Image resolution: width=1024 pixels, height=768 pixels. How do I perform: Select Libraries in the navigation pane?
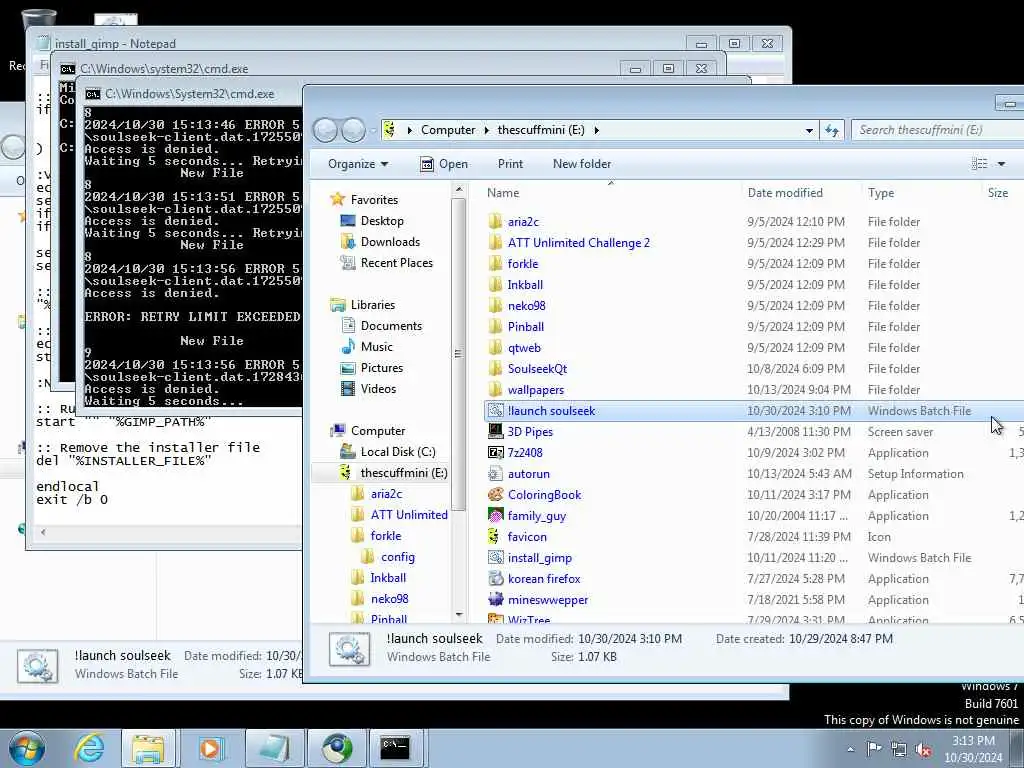click(x=372, y=305)
